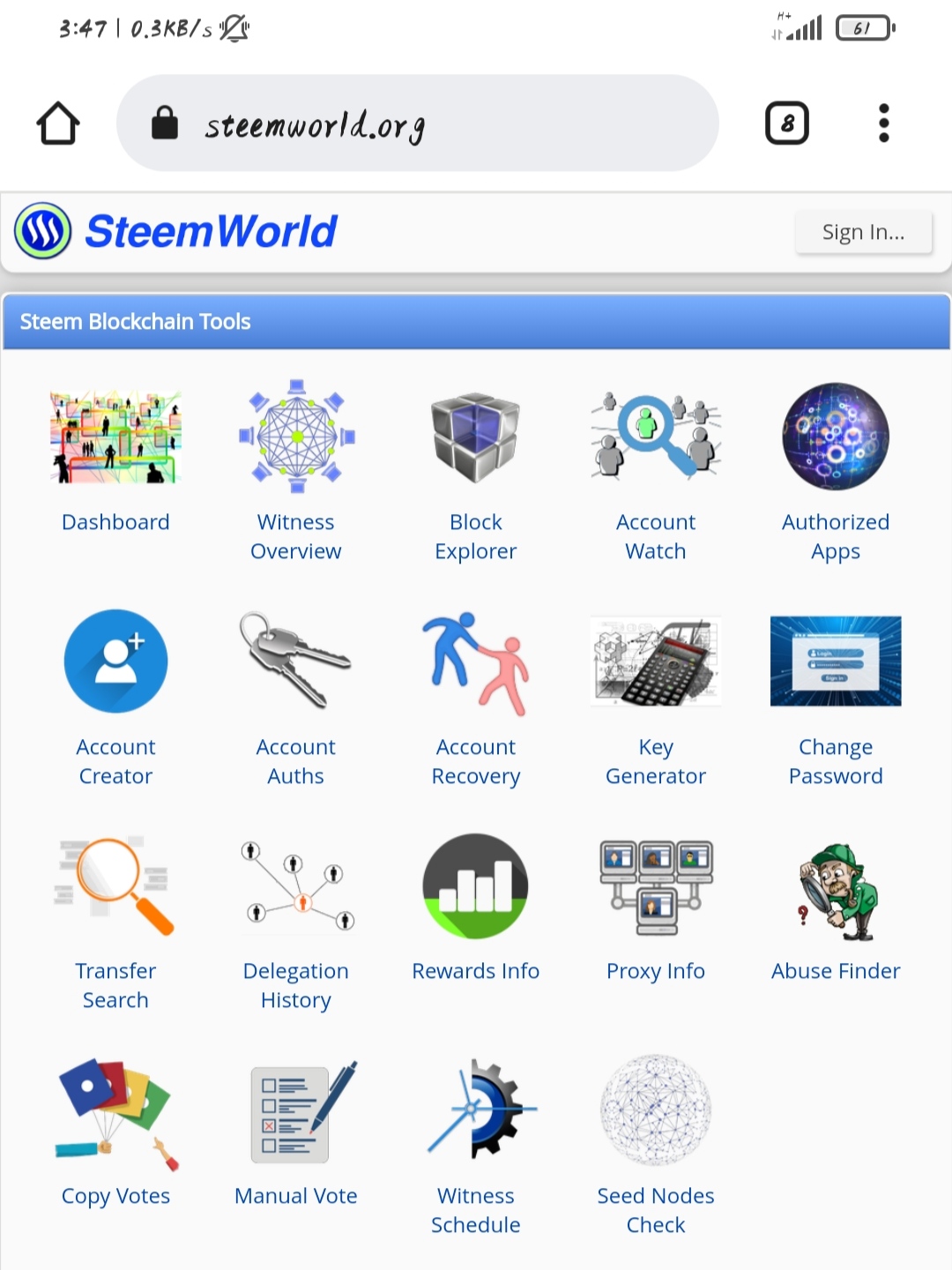Tap the padlock site security icon
952x1270 pixels.
click(165, 123)
